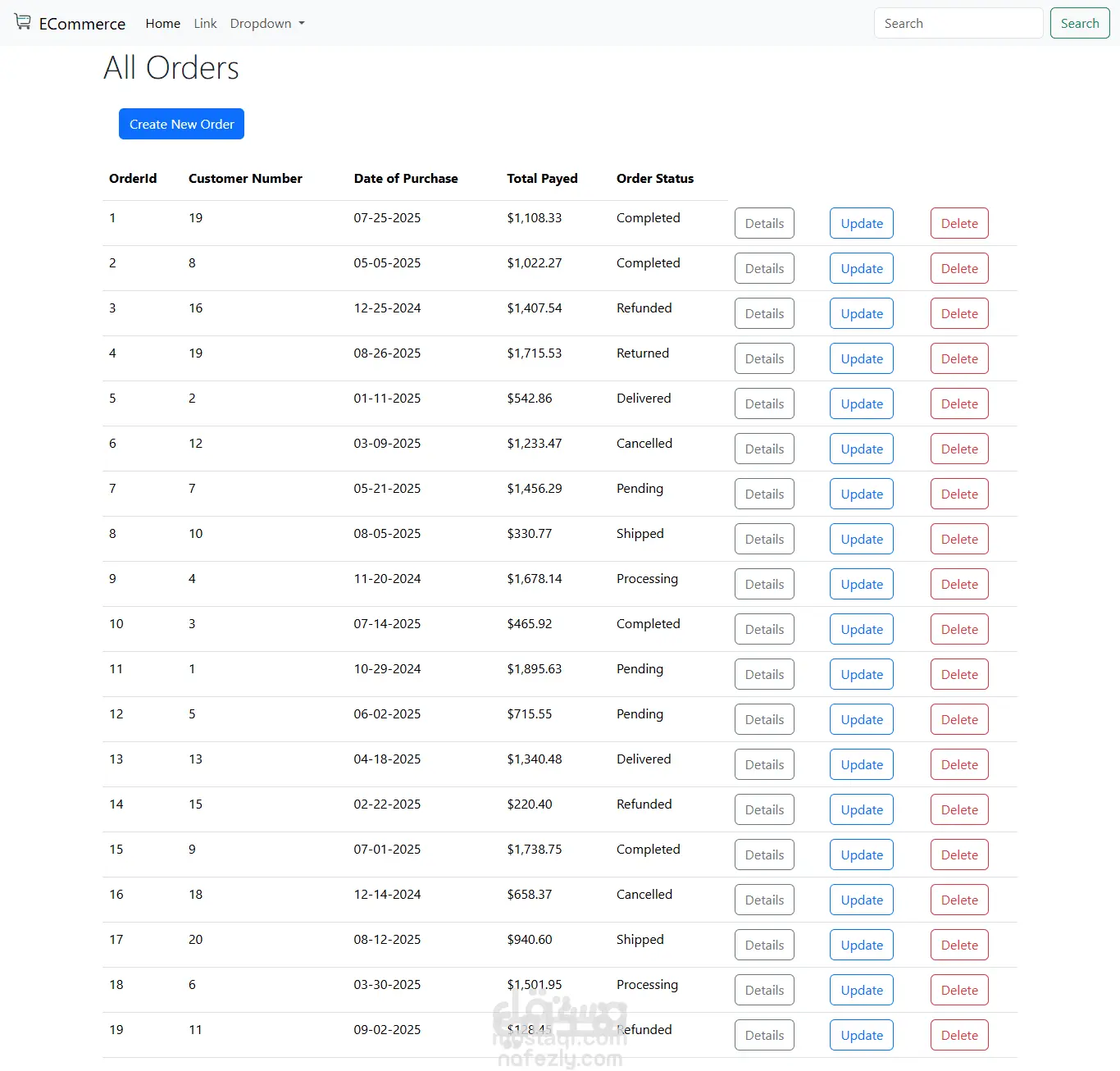
Task: Update order 3 dated 12-25-2024
Action: [x=861, y=314]
